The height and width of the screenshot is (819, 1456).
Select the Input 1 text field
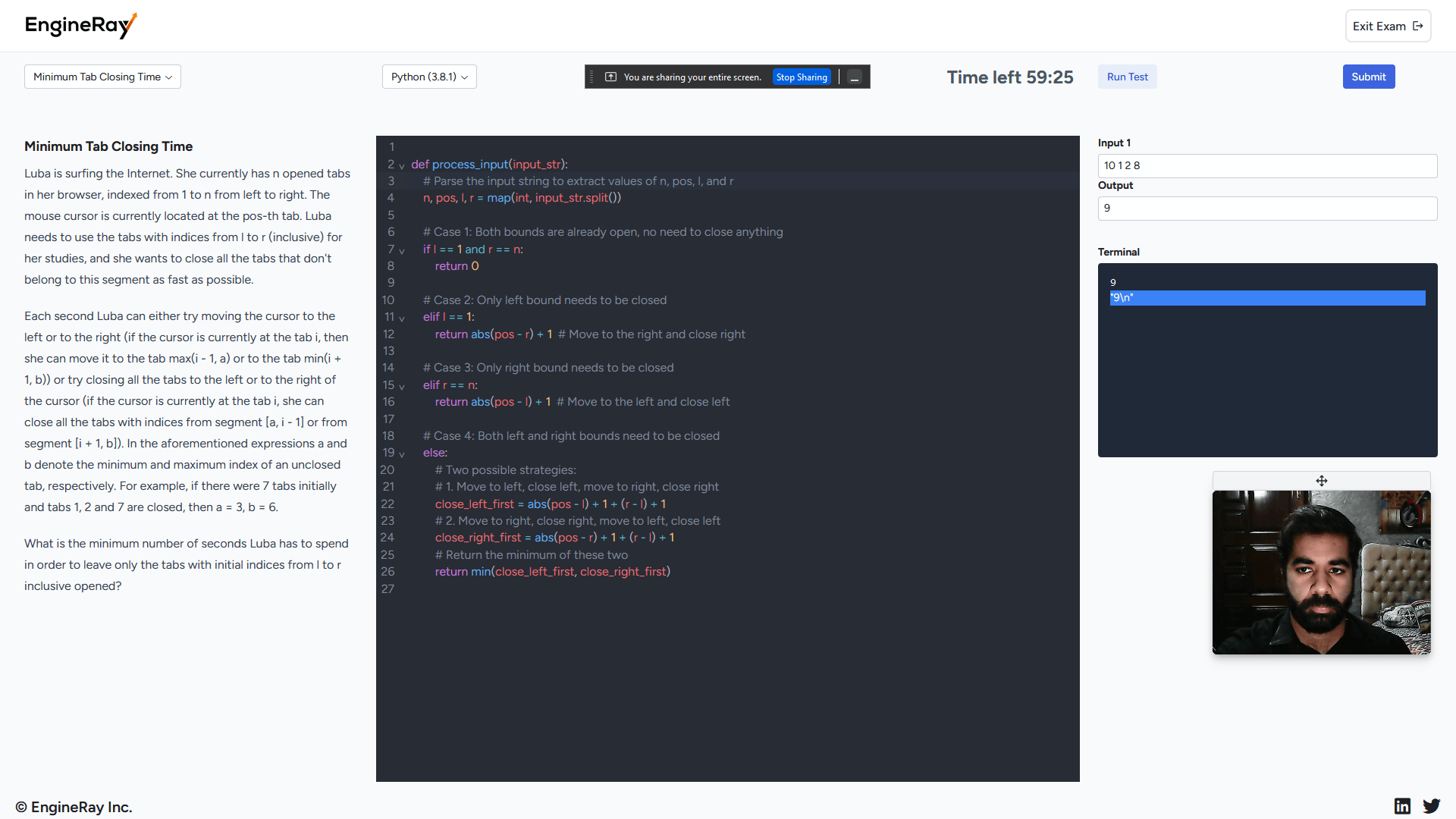click(1267, 163)
